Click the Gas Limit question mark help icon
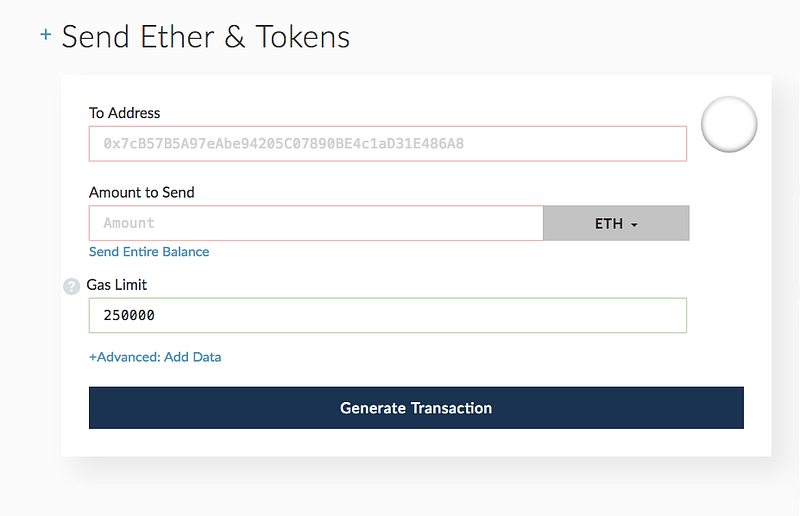This screenshot has width=800, height=516. (71, 286)
